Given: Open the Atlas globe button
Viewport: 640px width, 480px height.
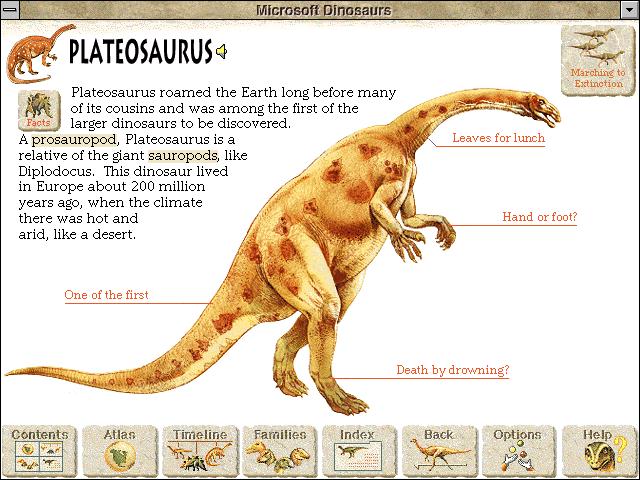Looking at the screenshot, I should click(120, 451).
